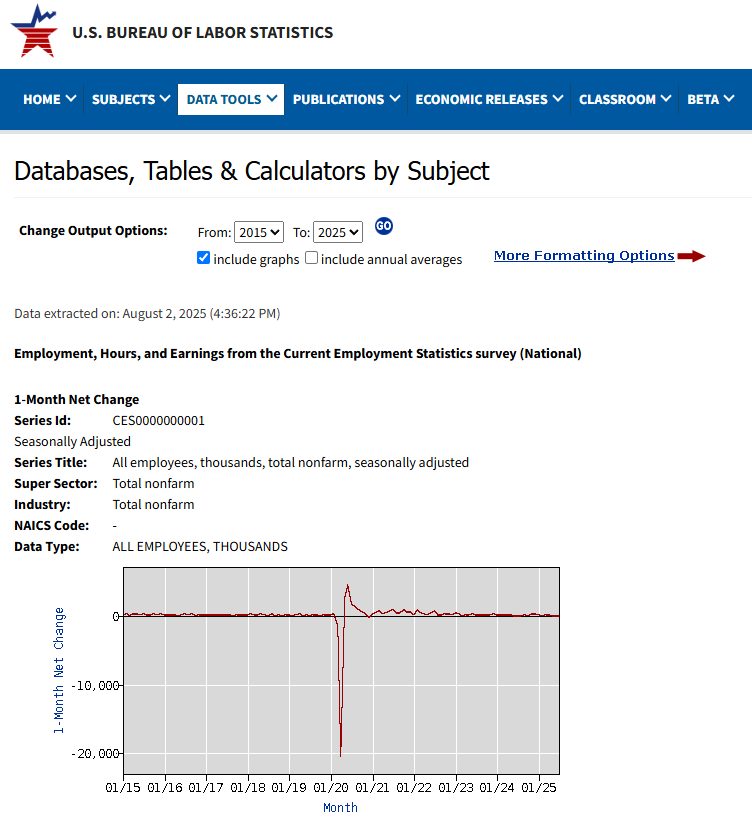Click the blue GO button icon
The width and height of the screenshot is (752, 837).
coord(384,226)
